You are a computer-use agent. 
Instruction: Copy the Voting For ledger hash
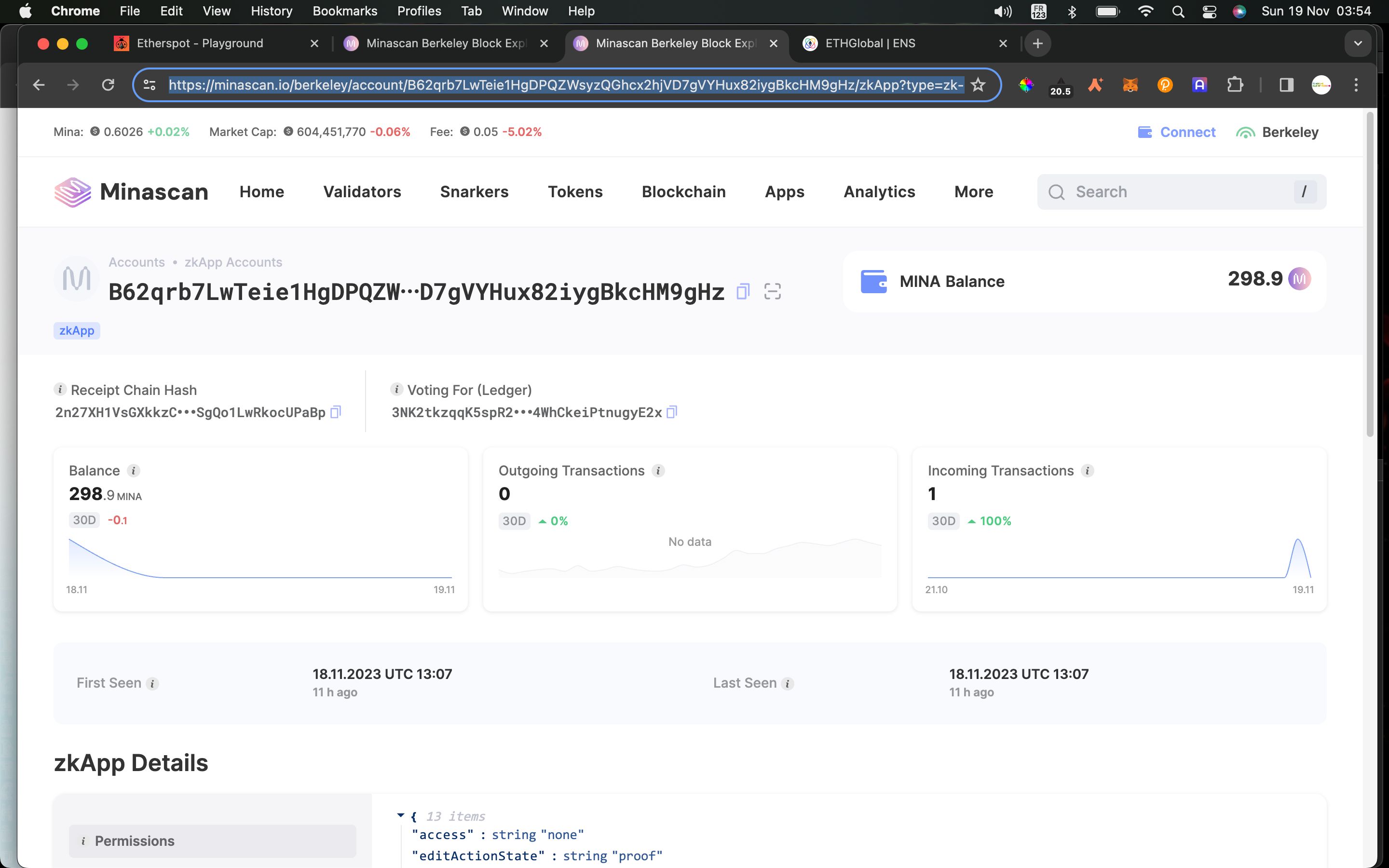point(672,412)
